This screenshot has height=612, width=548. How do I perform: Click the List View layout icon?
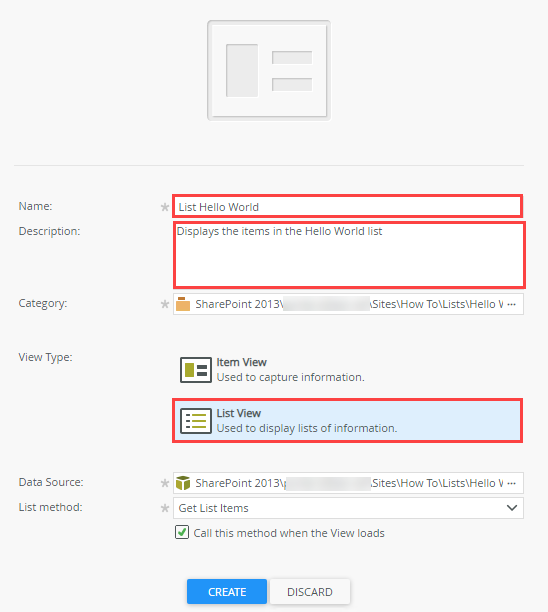196,421
